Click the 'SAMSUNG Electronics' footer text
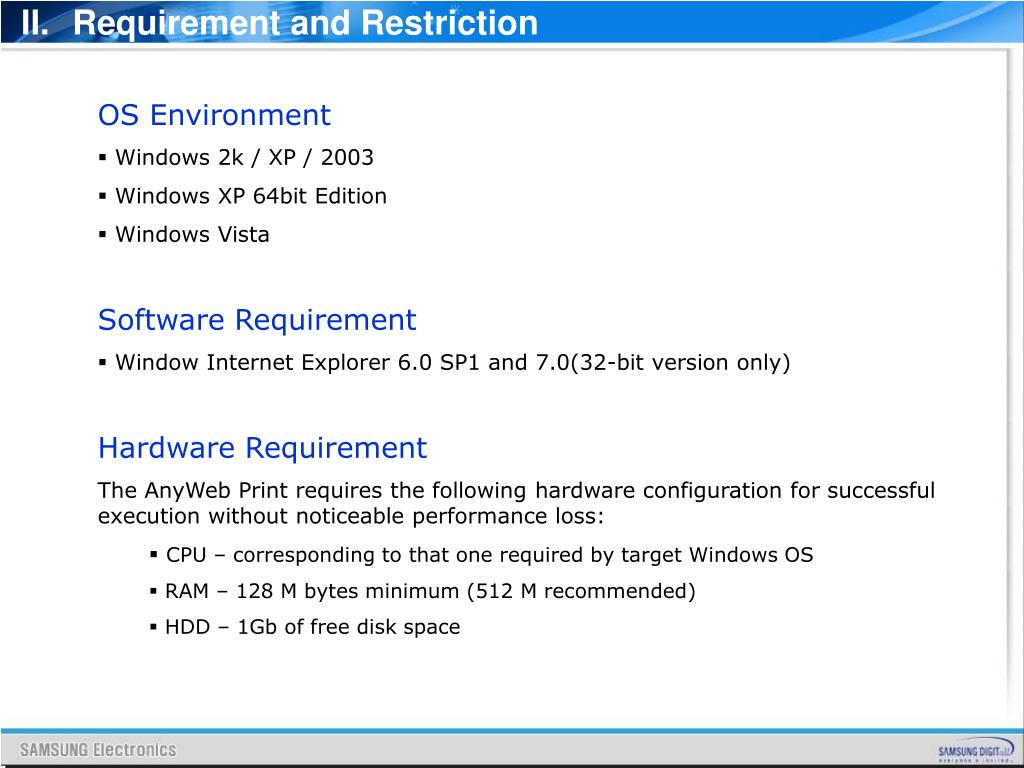 (x=98, y=750)
